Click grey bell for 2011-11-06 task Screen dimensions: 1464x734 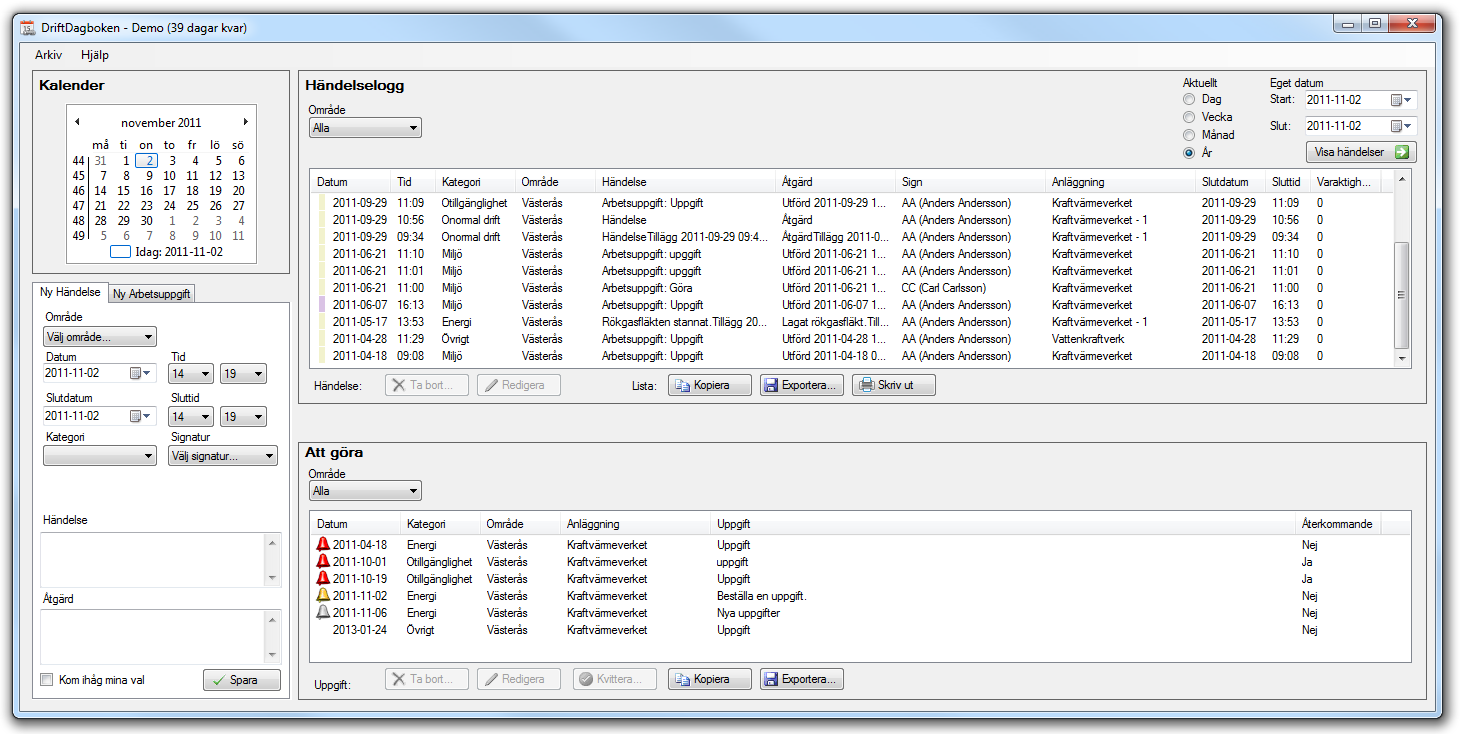pyautogui.click(x=323, y=612)
